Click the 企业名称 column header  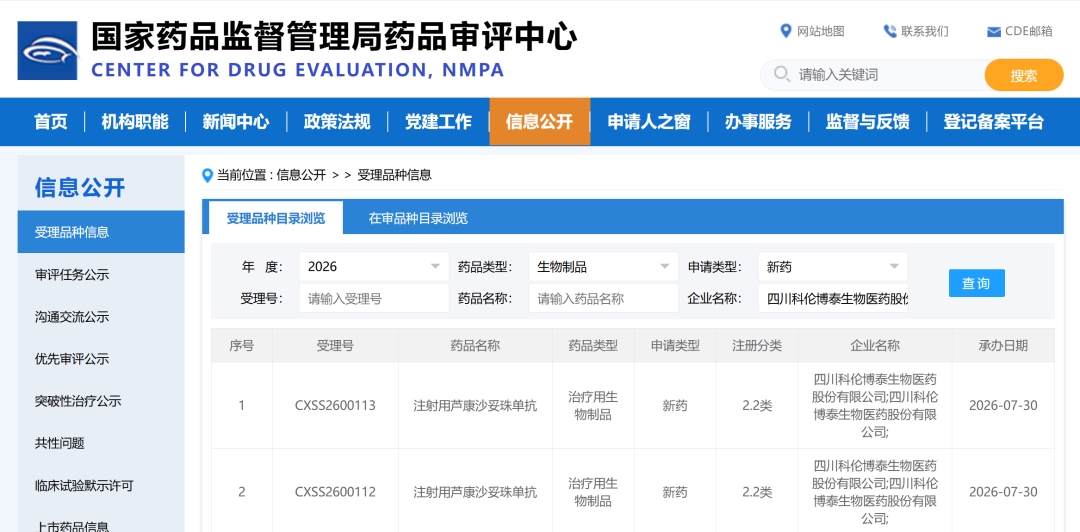coord(875,345)
